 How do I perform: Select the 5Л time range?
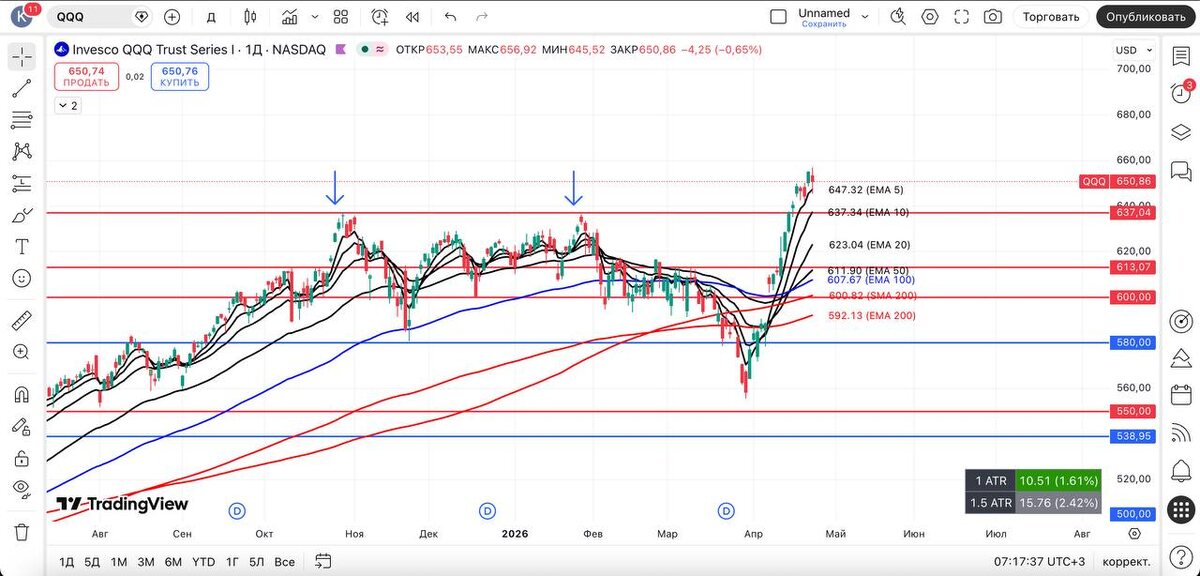(x=257, y=561)
